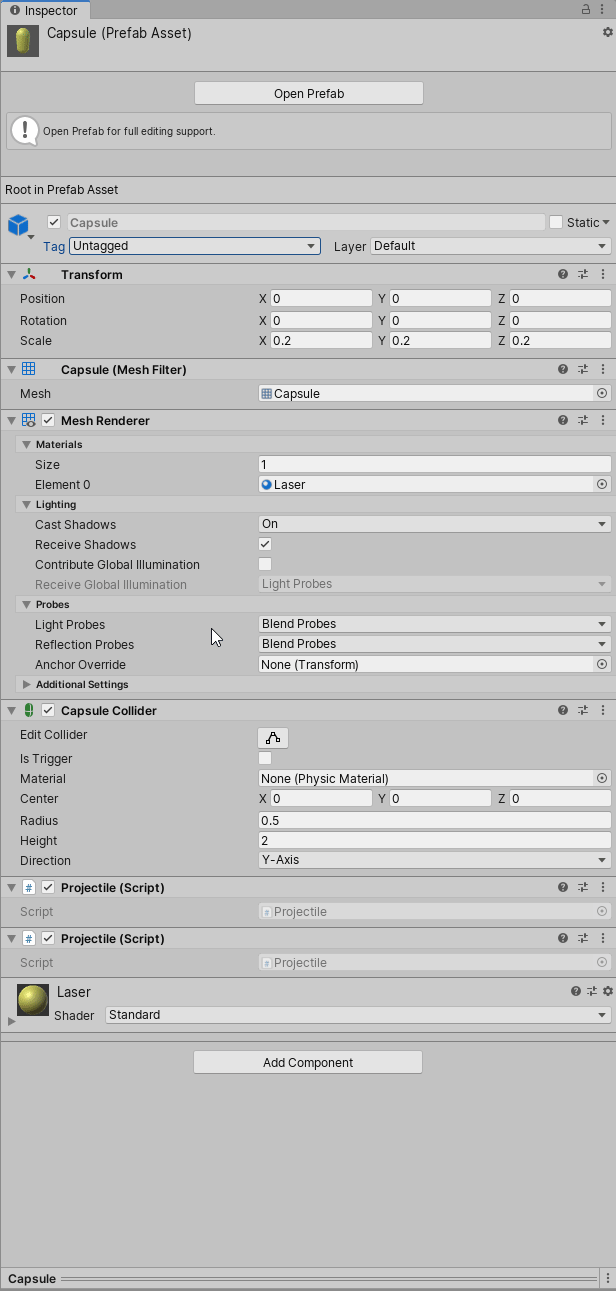
Task: Open the Tag dropdown showing Untagged
Action: (x=194, y=246)
